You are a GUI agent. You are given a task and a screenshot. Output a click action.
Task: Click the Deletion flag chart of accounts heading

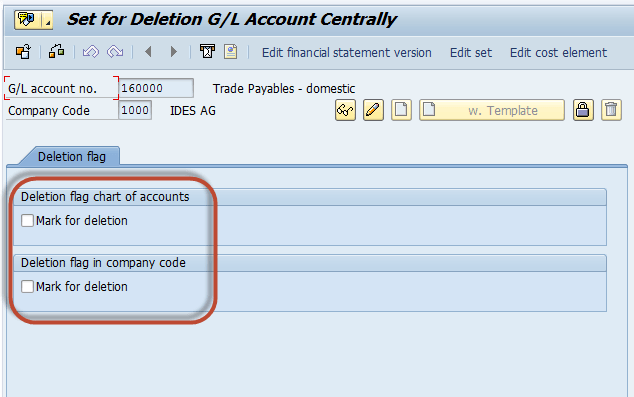(105, 196)
